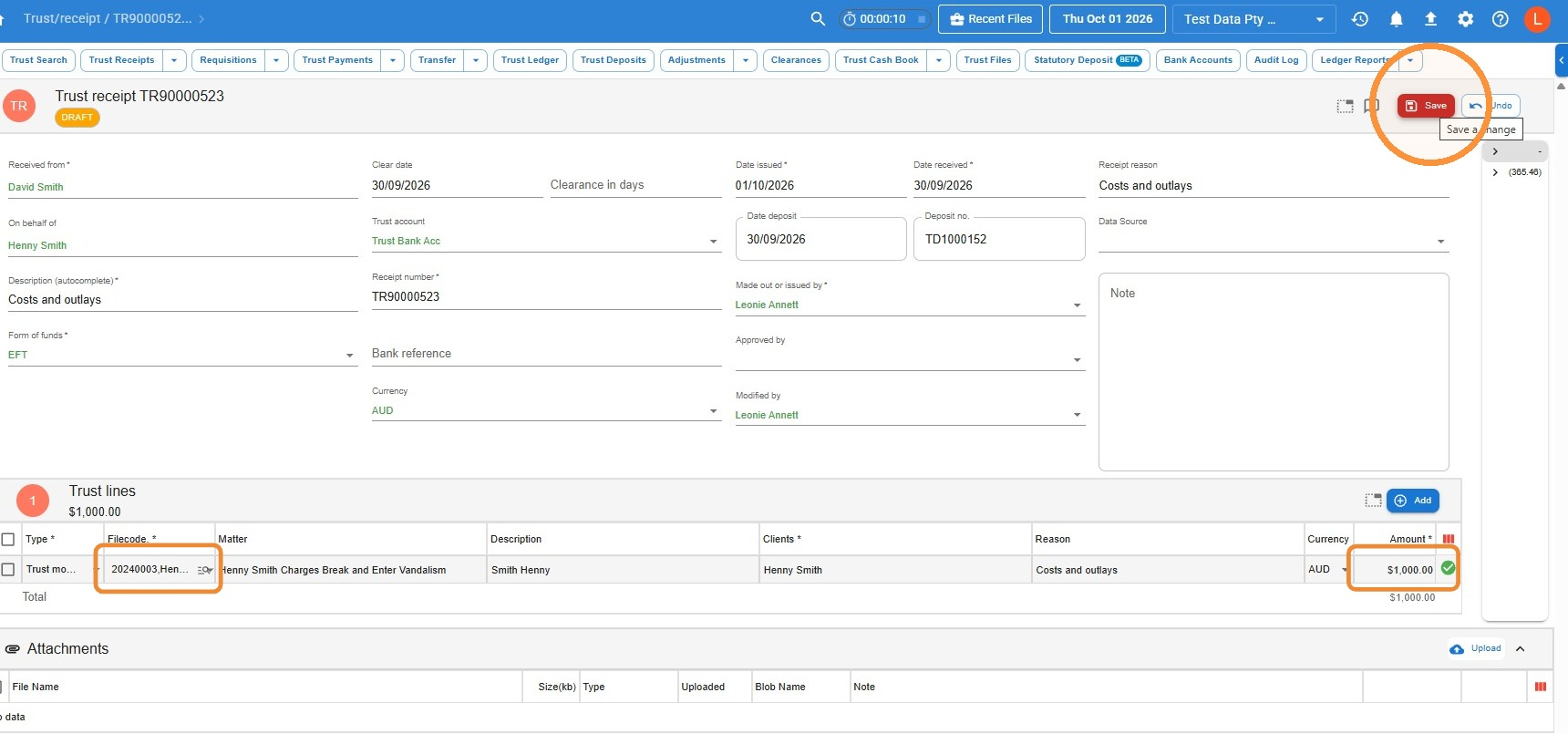Open the Trust Ledger tab
The width and height of the screenshot is (1568, 734).
pyautogui.click(x=530, y=60)
